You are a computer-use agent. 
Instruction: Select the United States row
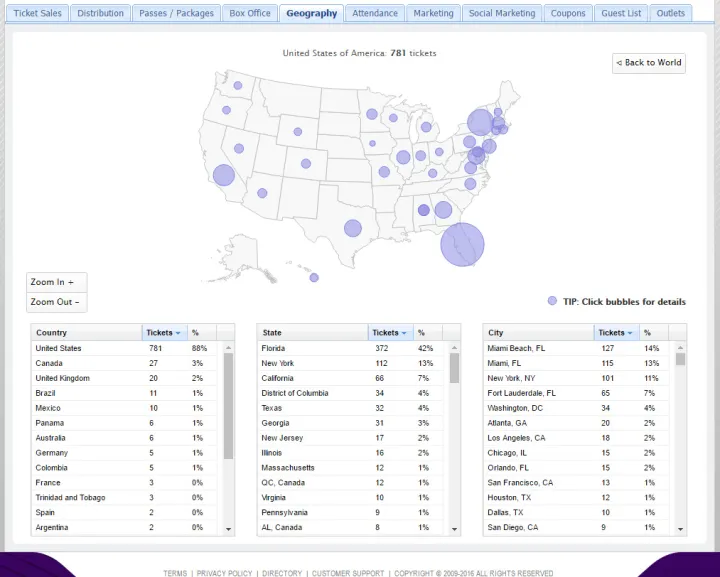pyautogui.click(x=124, y=348)
